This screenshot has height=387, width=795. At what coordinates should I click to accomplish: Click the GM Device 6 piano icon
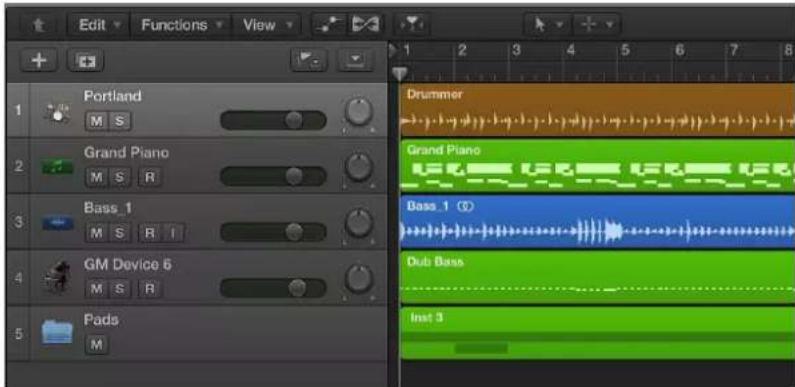(x=57, y=277)
